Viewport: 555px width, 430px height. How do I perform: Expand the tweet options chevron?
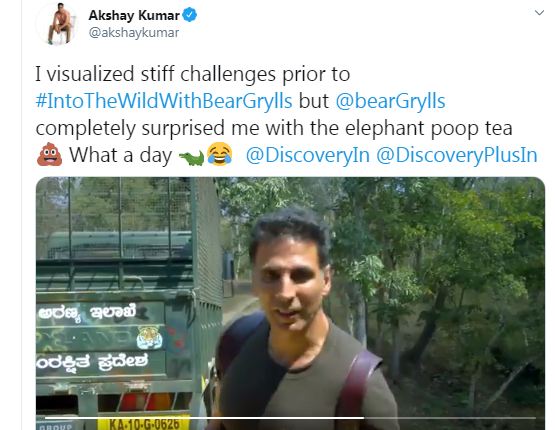(x=539, y=13)
